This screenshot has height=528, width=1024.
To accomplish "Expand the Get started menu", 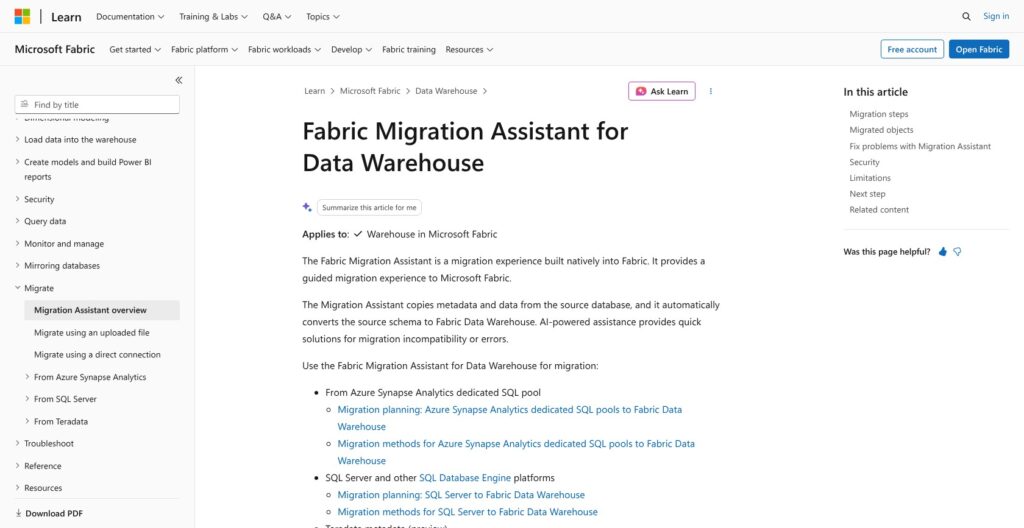I will click(135, 50).
